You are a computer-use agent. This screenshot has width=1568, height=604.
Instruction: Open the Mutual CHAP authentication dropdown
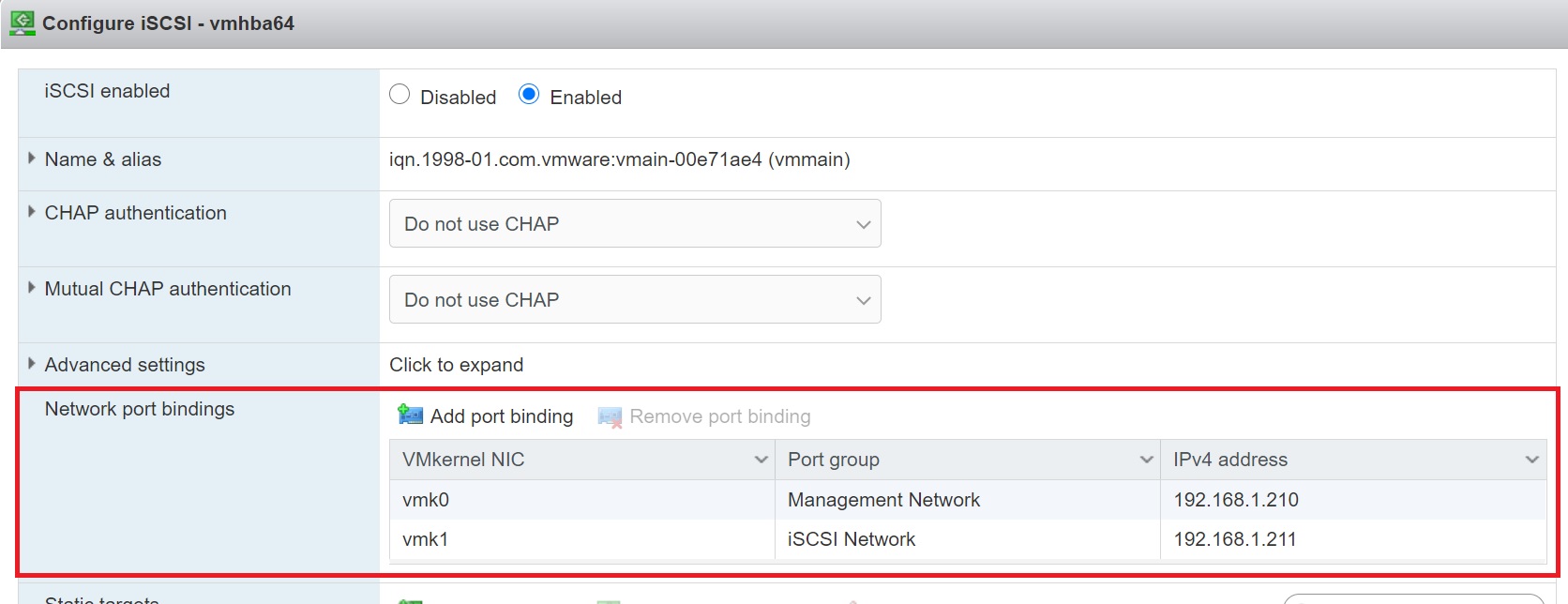(635, 300)
